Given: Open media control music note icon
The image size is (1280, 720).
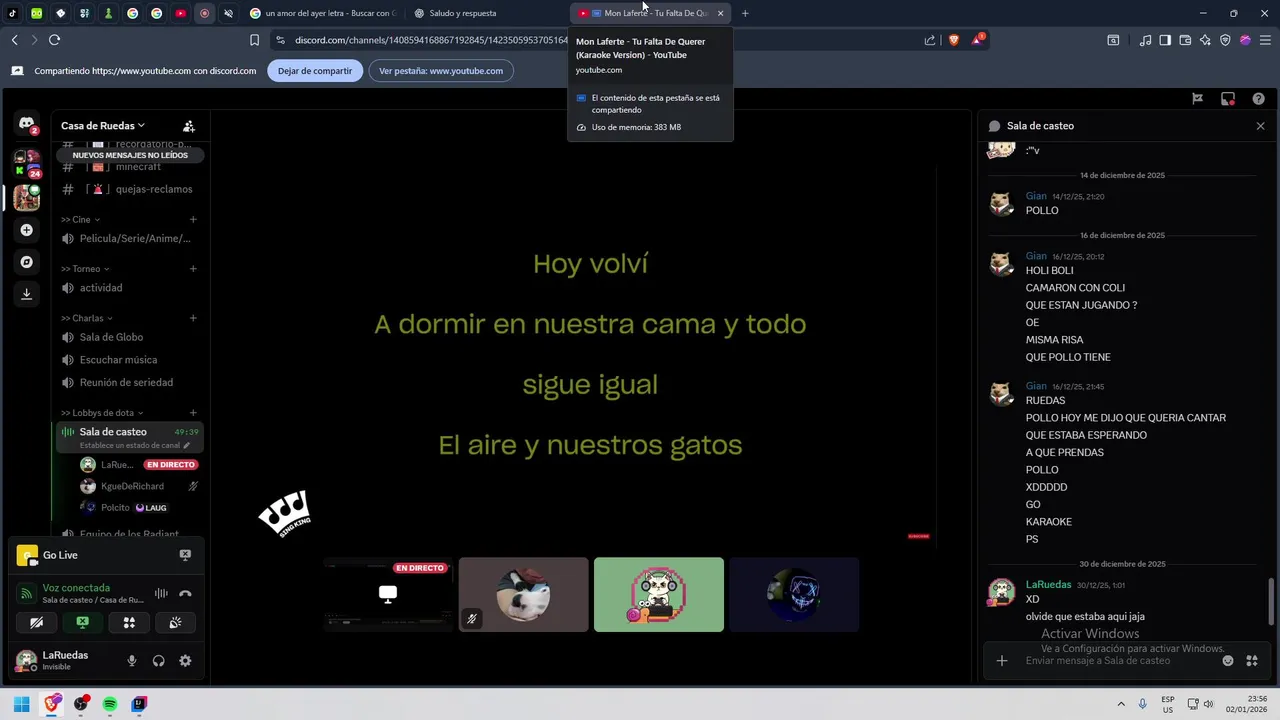Looking at the screenshot, I should tap(1146, 40).
